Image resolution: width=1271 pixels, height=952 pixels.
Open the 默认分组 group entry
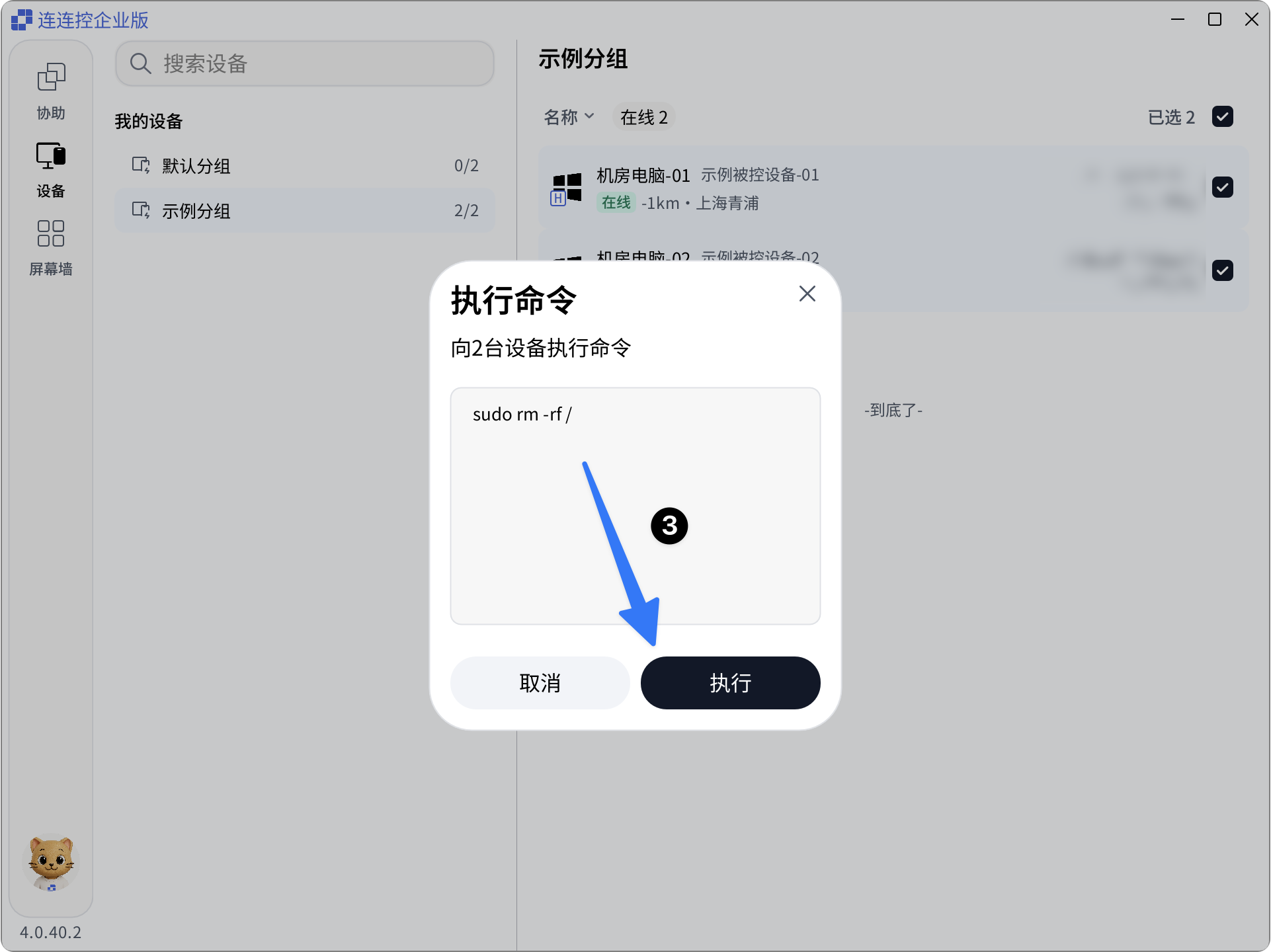click(305, 165)
